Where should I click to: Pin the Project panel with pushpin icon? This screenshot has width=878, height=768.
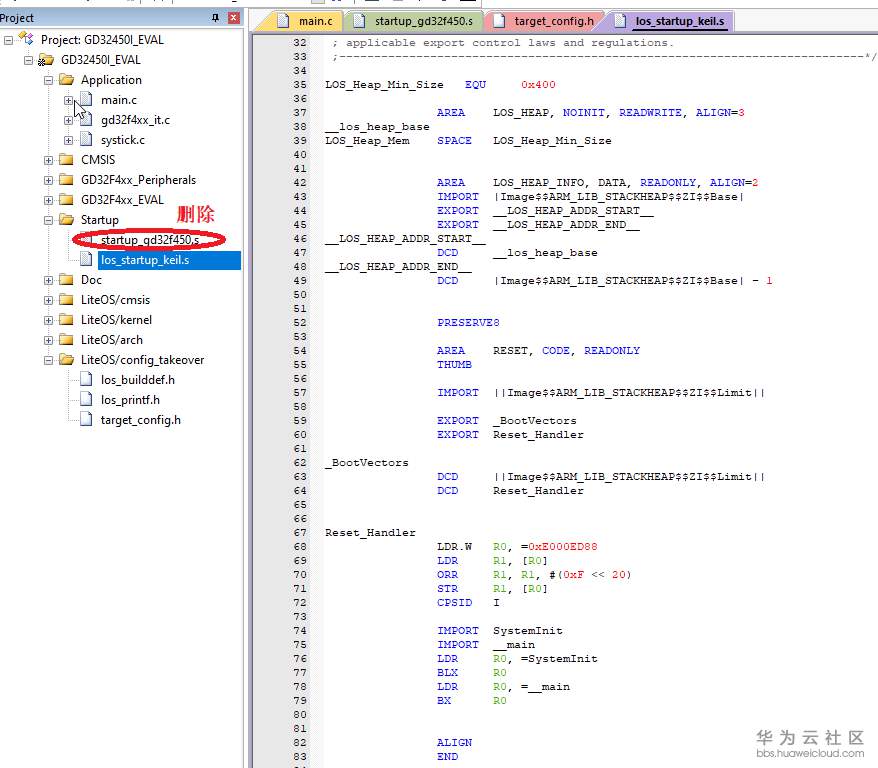pos(216,18)
